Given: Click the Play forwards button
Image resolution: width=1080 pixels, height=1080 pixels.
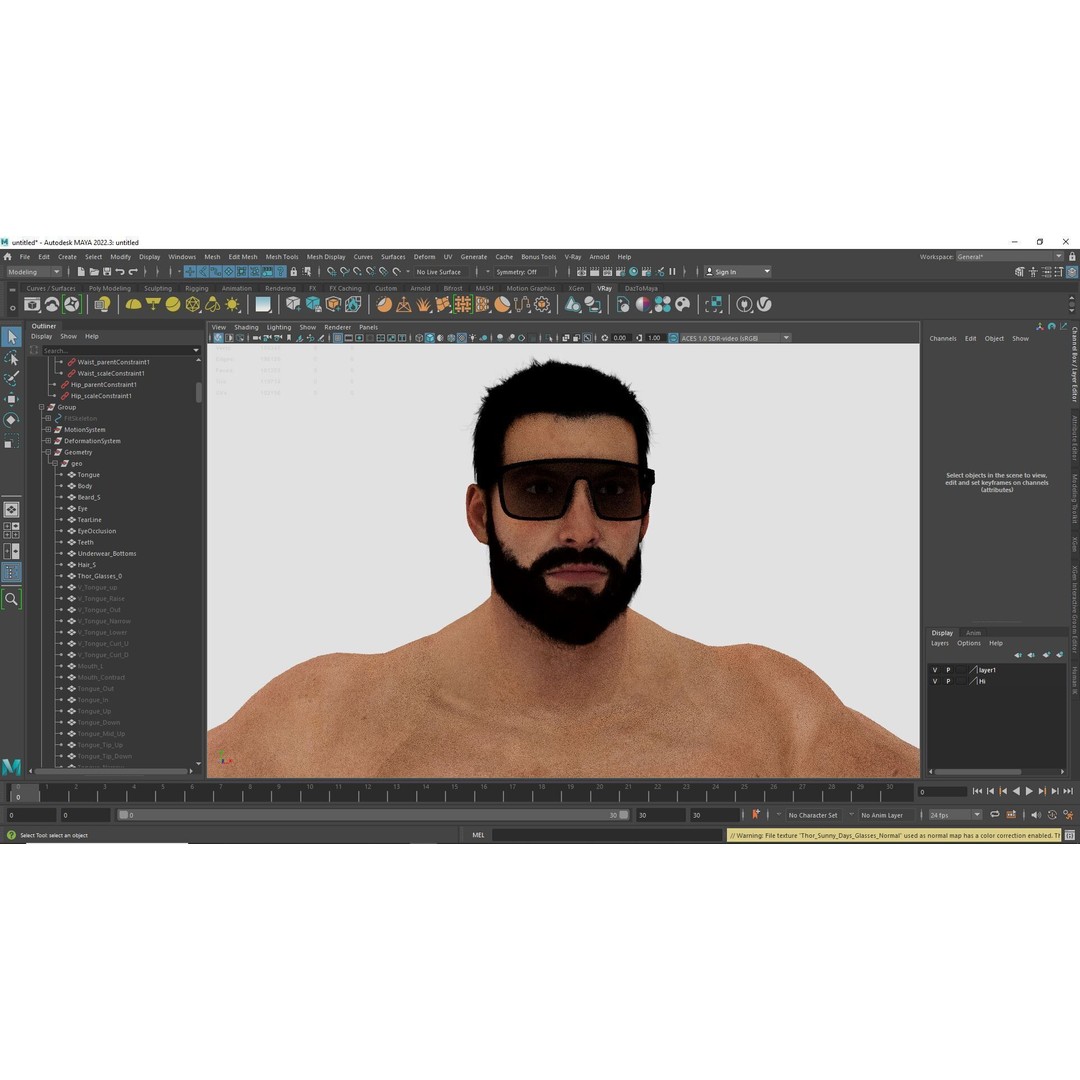Looking at the screenshot, I should [1029, 791].
